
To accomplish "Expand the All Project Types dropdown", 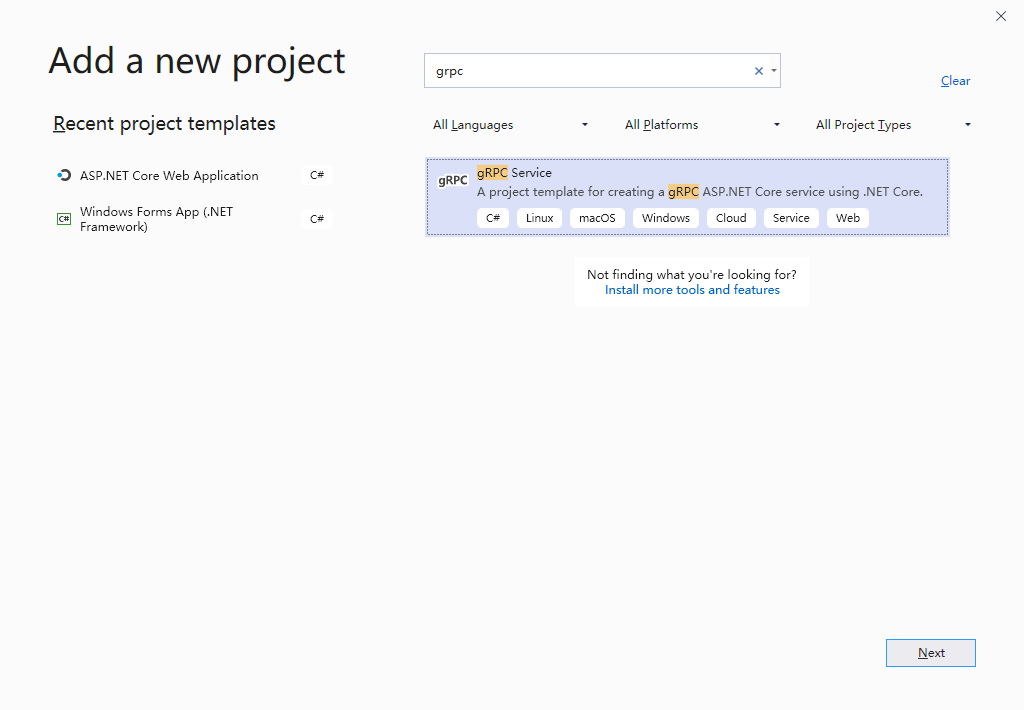I will tap(893, 125).
